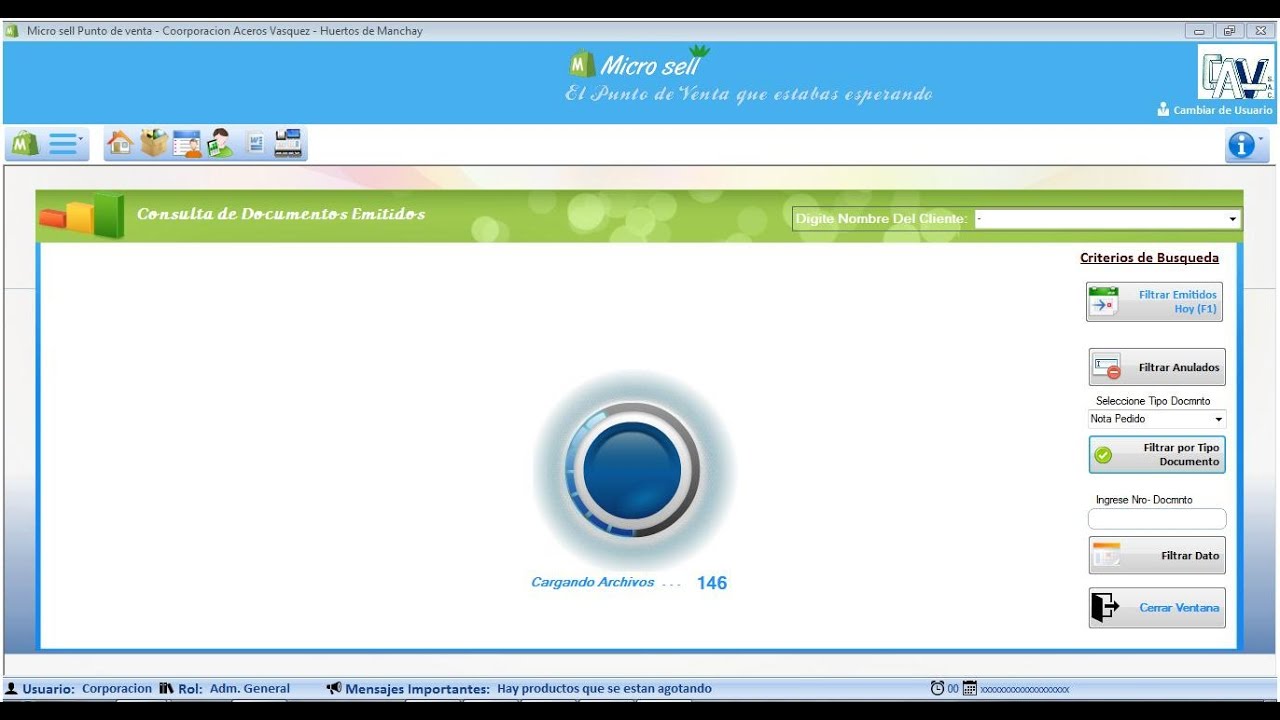Click 'Hay productos que se estan agotando' message

click(x=604, y=689)
